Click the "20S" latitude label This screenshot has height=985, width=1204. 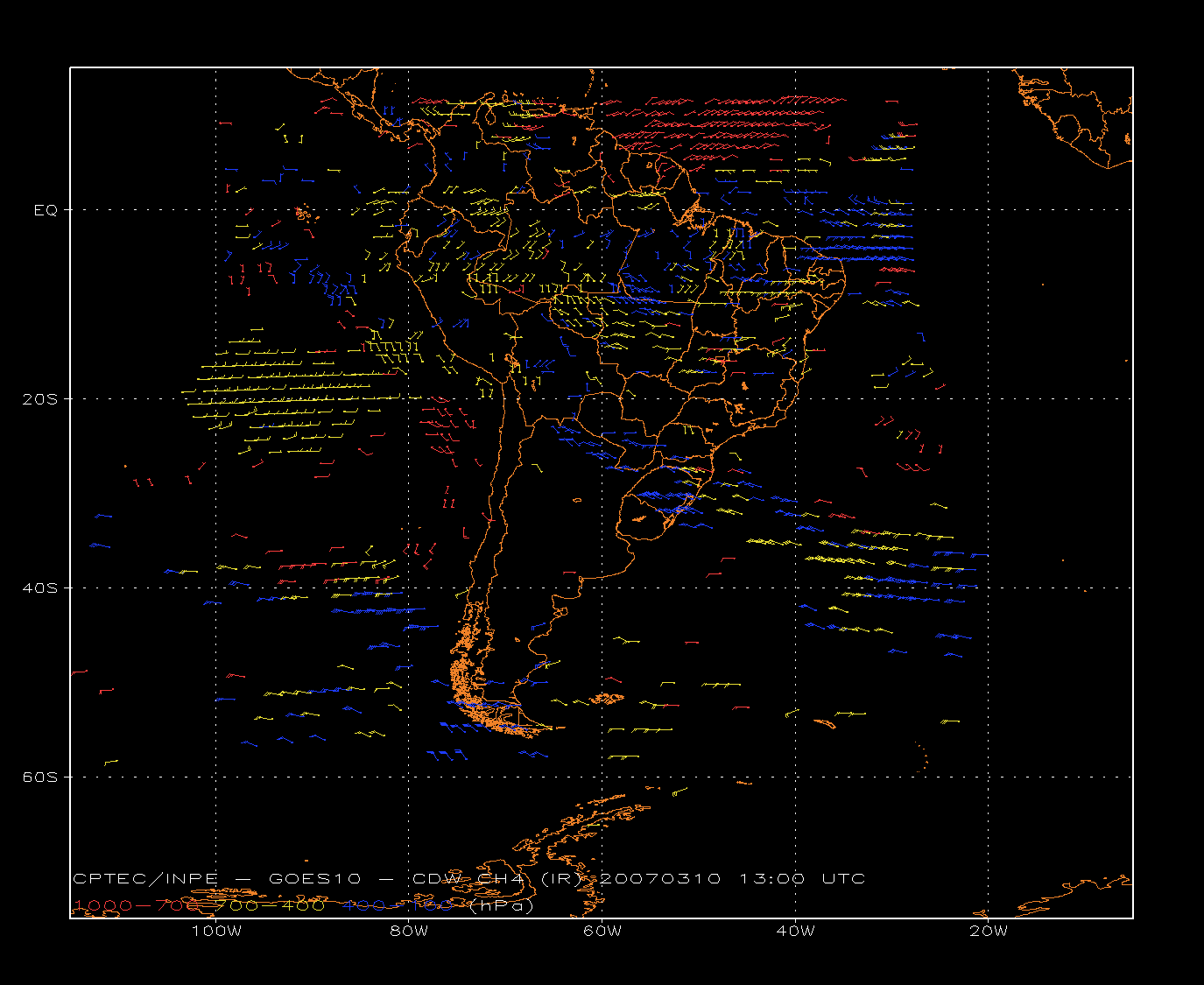tap(39, 398)
